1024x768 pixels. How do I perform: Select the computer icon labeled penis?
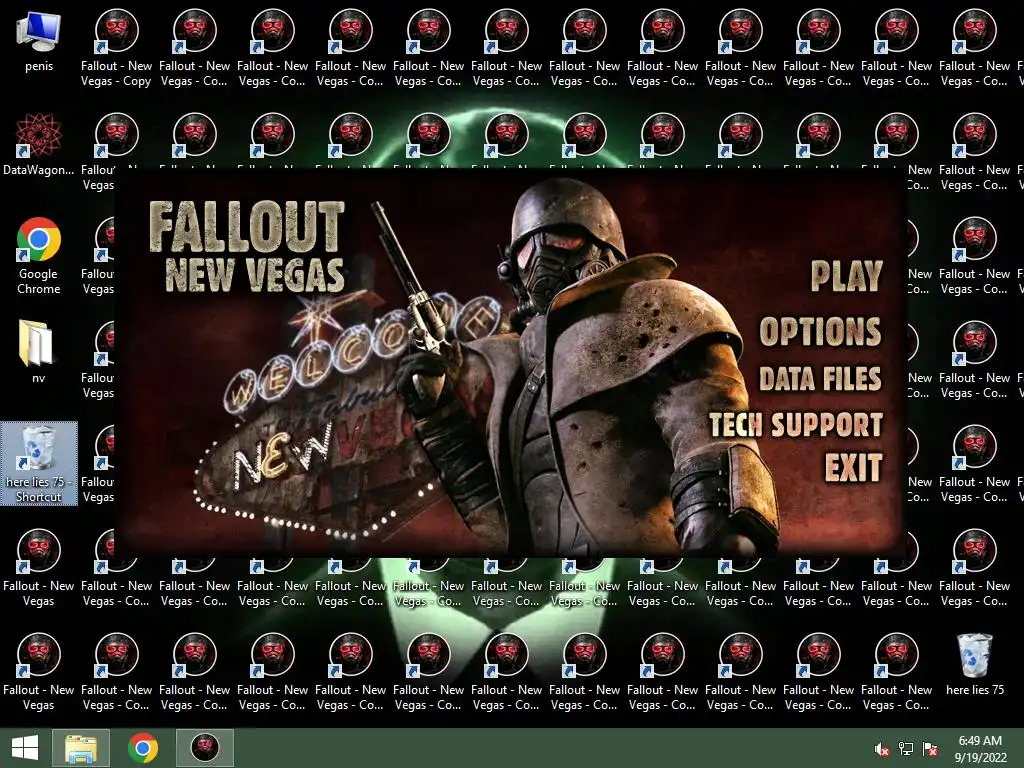tap(39, 42)
